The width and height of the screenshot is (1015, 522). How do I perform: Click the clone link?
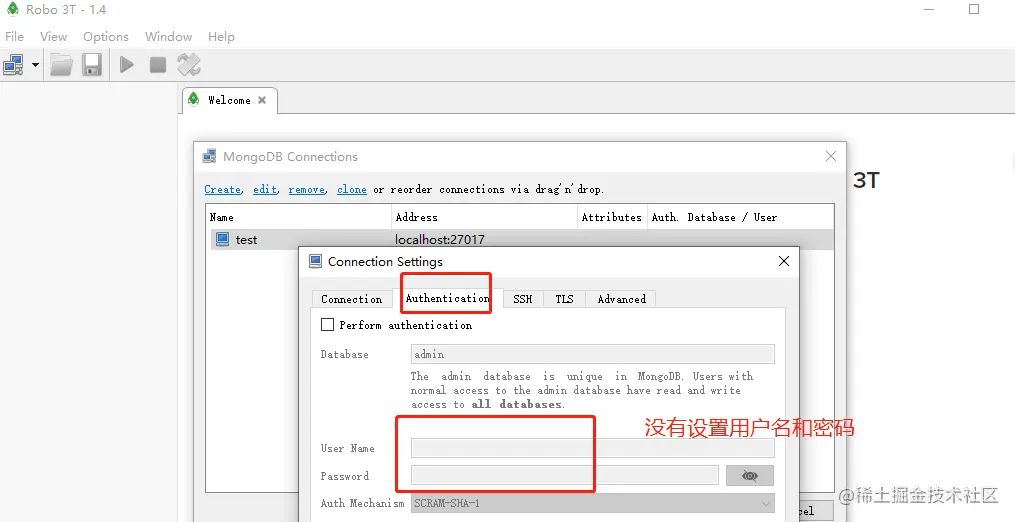(x=351, y=189)
